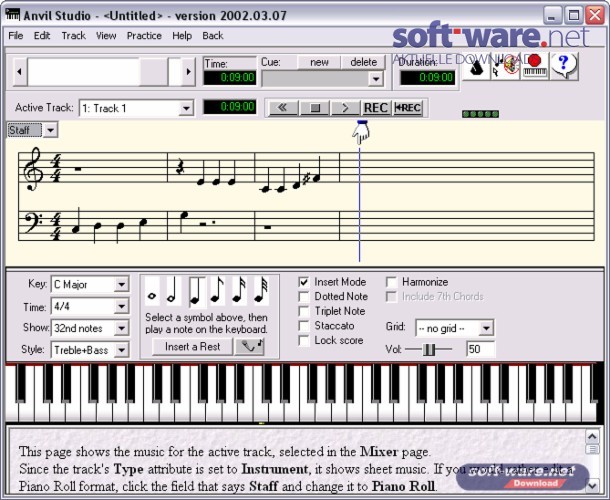
Task: Open the View menu
Action: pos(106,36)
